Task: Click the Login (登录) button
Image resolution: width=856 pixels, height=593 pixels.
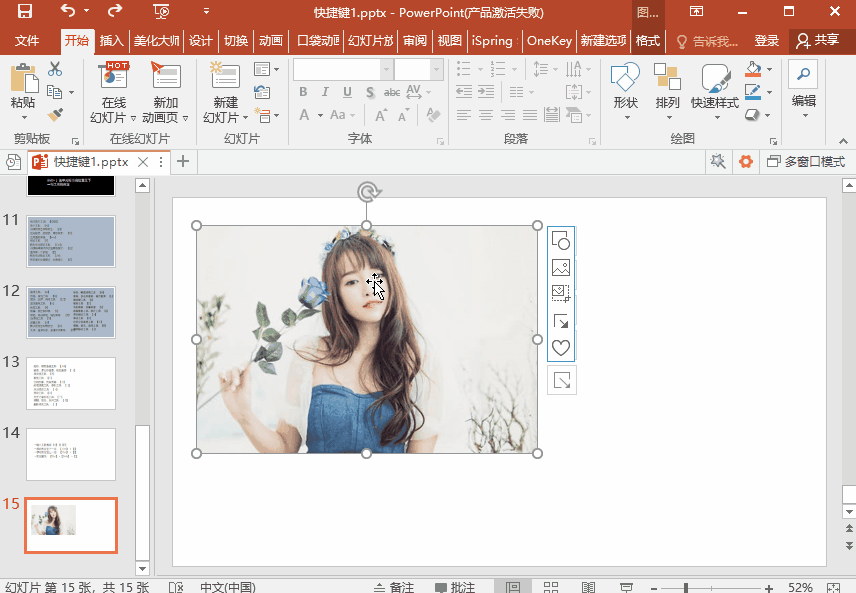Action: (766, 41)
